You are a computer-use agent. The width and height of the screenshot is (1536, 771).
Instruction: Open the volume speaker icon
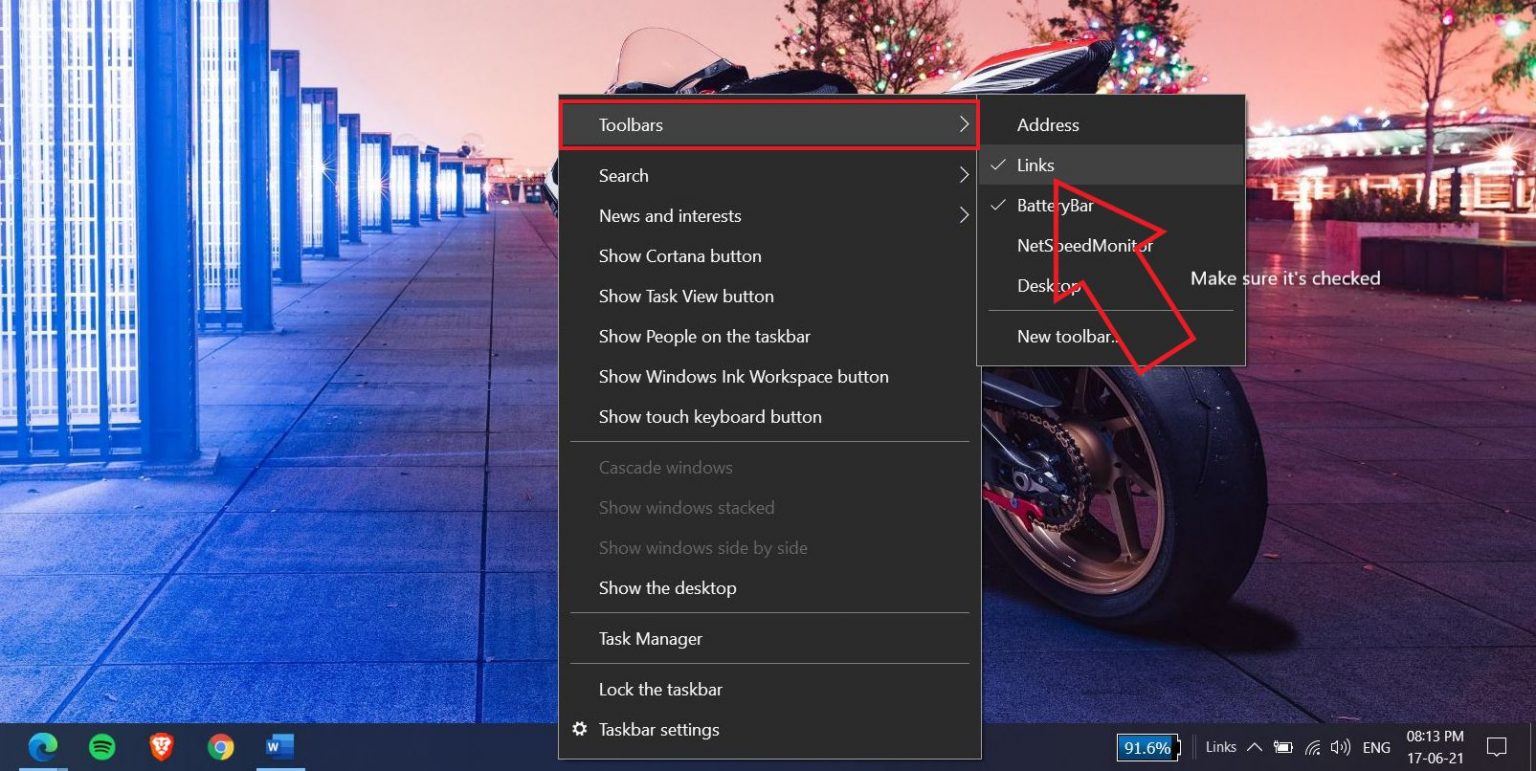coord(1340,746)
